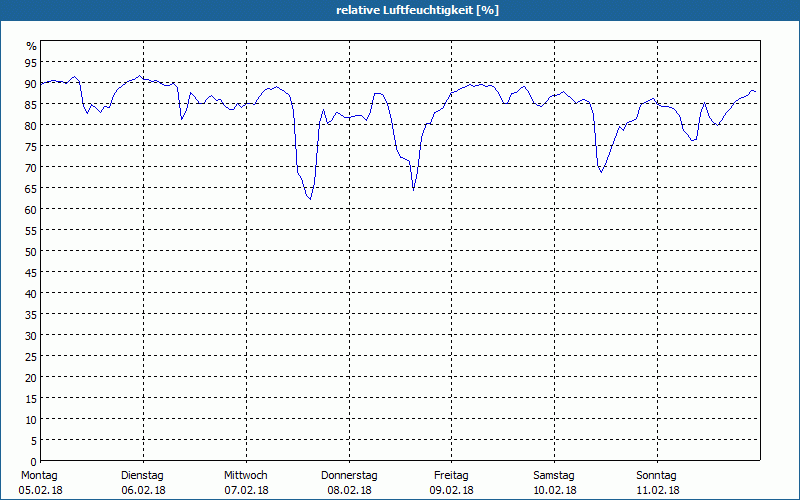
Task: Click the y-axis value '85'
Action: [x=31, y=105]
